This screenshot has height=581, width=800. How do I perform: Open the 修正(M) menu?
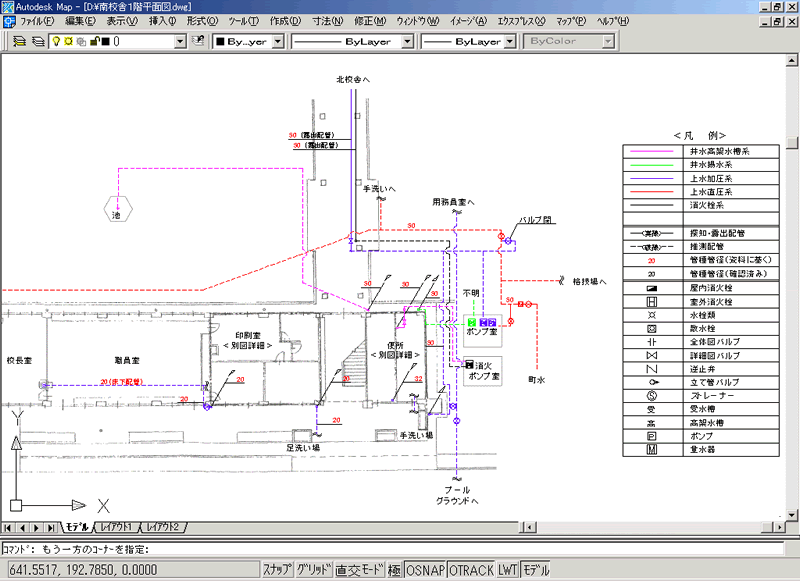point(370,21)
